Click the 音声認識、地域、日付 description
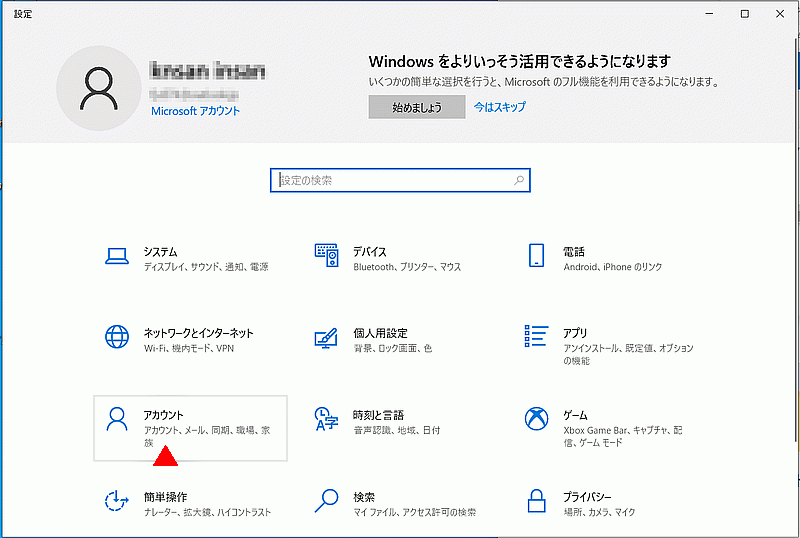The width and height of the screenshot is (800, 538). (397, 430)
